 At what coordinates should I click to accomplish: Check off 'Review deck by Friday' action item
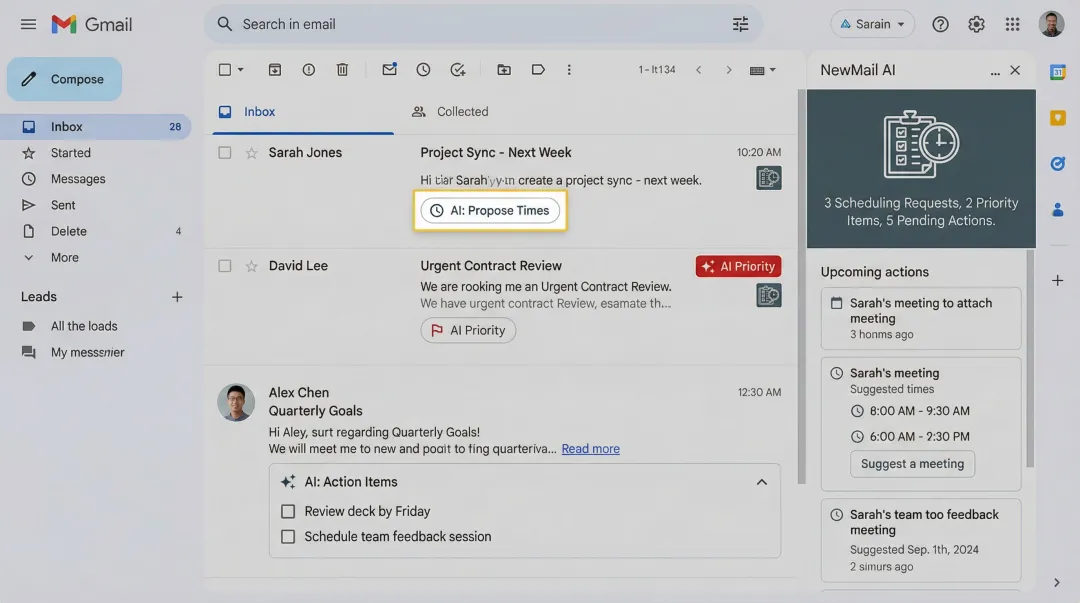tap(288, 511)
